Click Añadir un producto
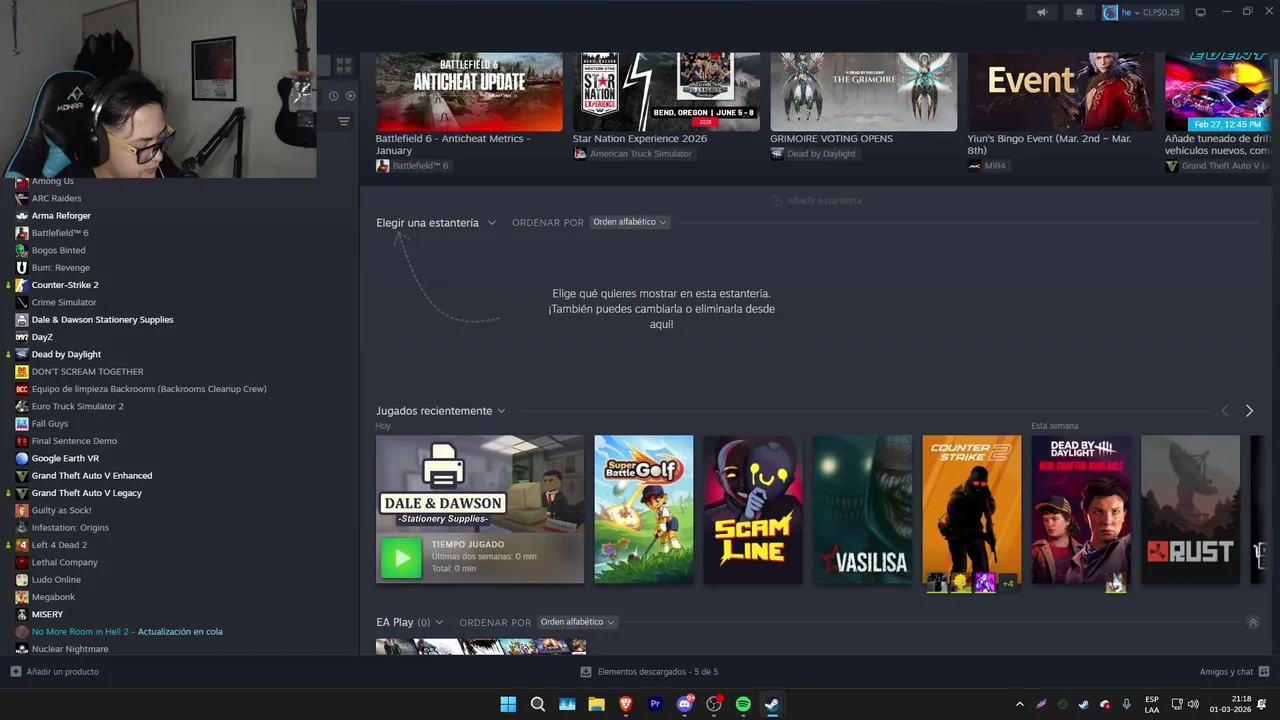Screen dimensions: 1280x720 tap(55, 672)
